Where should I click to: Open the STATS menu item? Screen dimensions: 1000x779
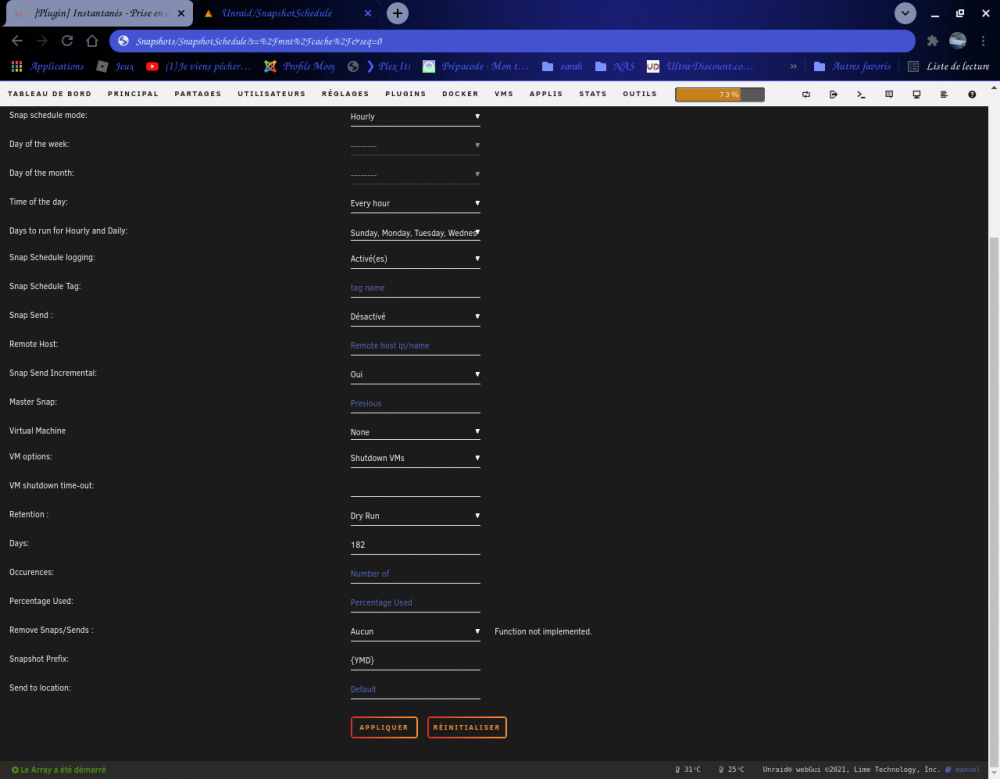592,94
